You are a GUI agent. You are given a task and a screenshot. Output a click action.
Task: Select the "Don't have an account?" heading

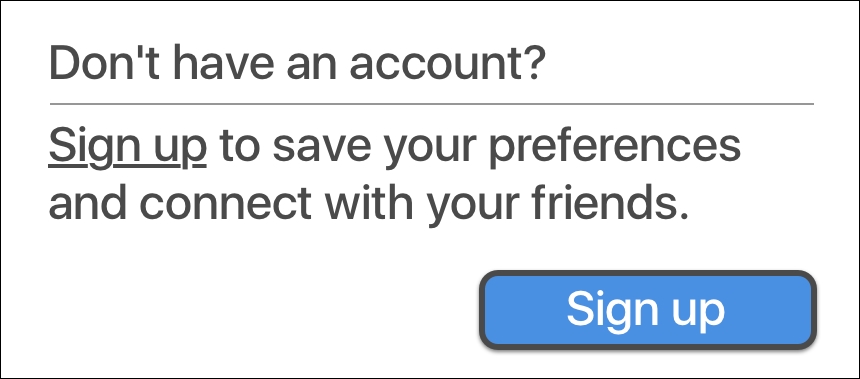coord(298,64)
